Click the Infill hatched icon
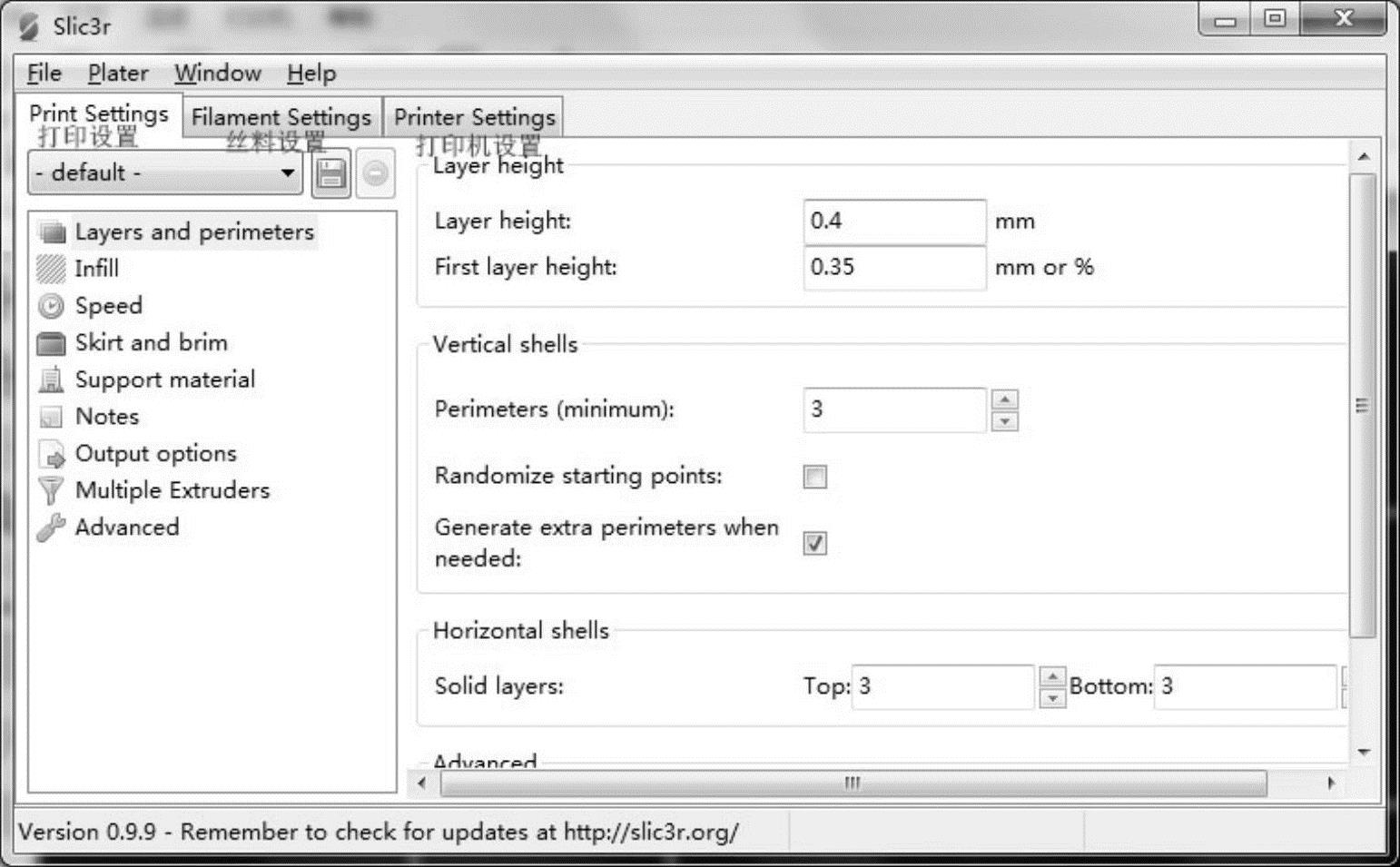Screen dimensions: 1400x867 click(52, 269)
